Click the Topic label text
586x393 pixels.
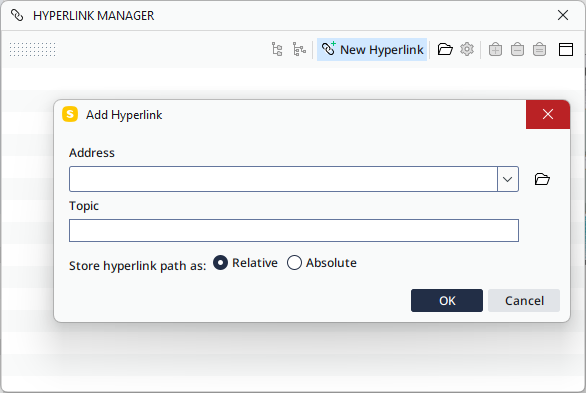click(x=84, y=206)
